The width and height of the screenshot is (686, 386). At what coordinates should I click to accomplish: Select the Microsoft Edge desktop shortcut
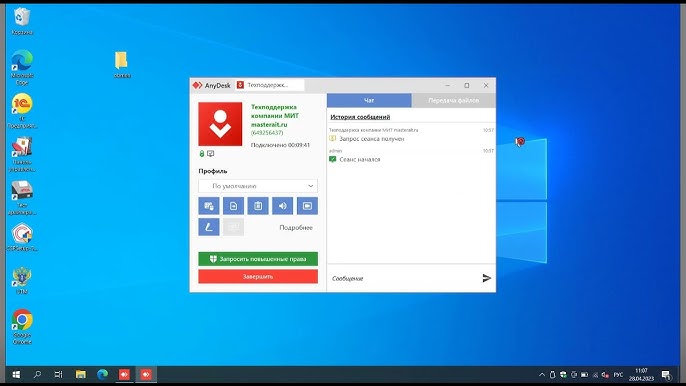pyautogui.click(x=22, y=67)
